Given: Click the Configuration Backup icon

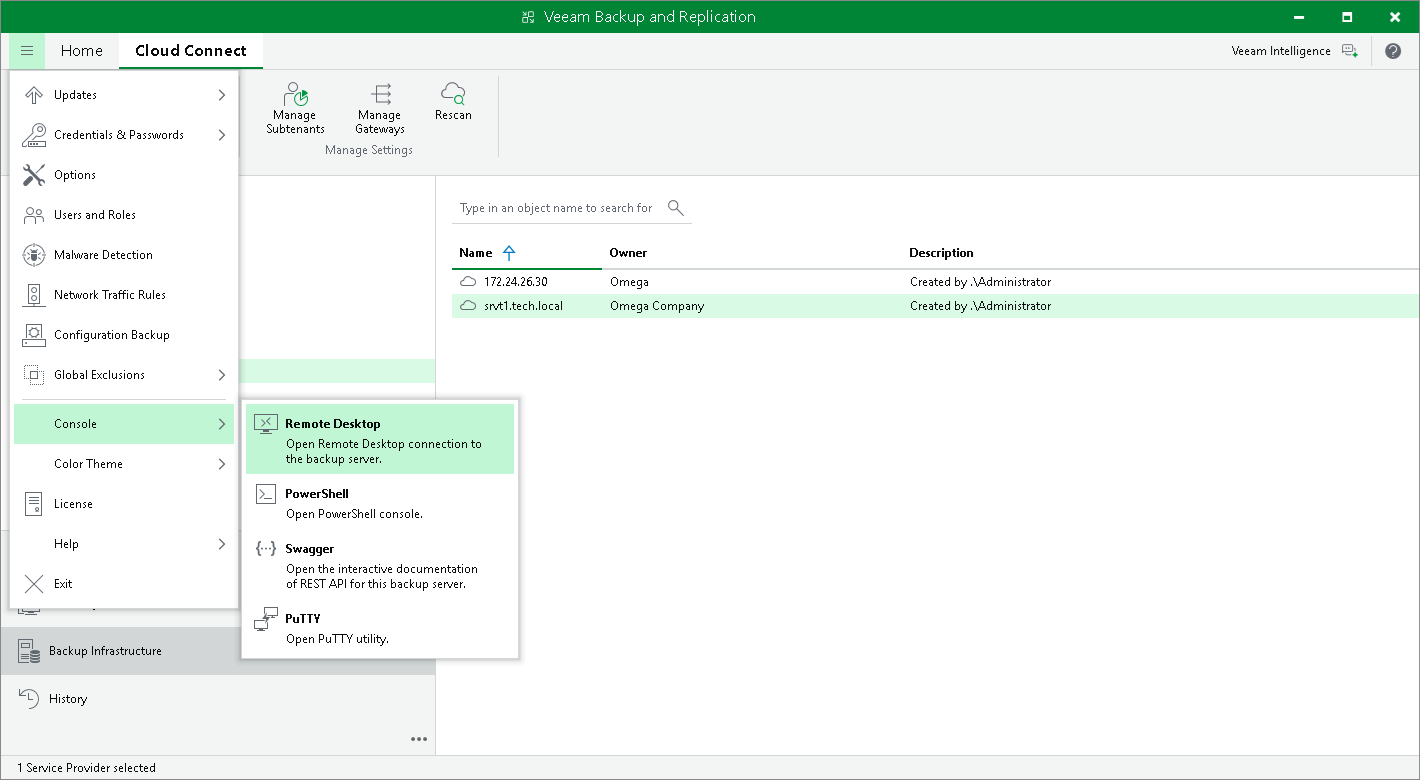Looking at the screenshot, I should tap(35, 335).
